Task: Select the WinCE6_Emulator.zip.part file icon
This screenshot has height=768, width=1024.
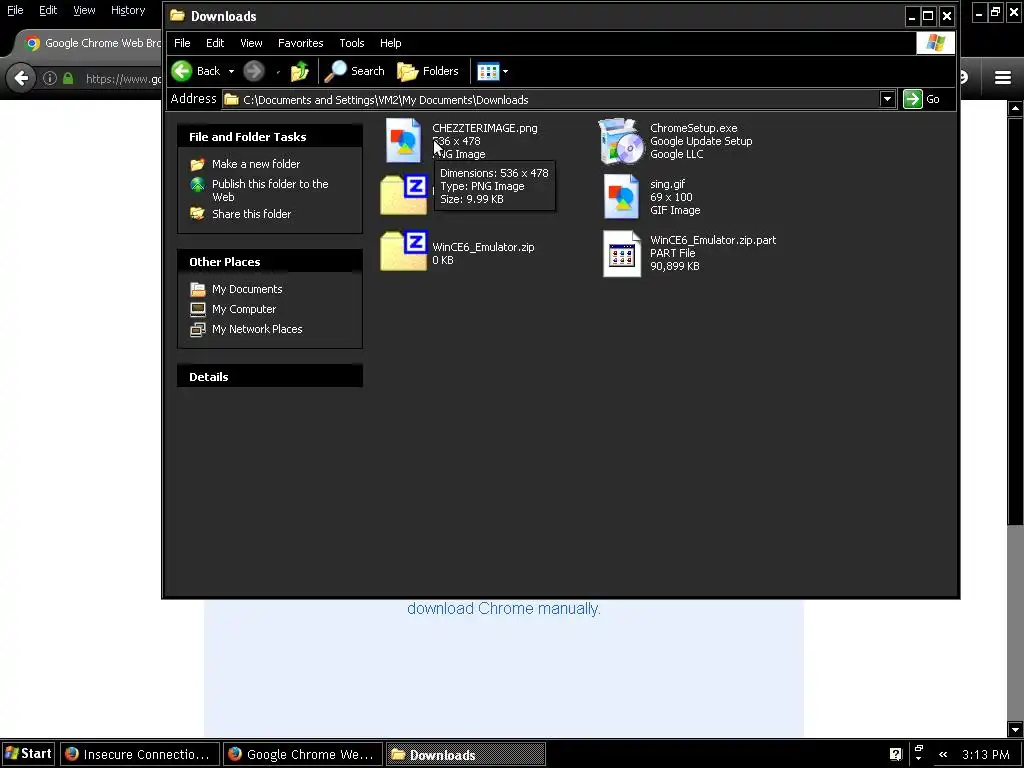Action: (x=622, y=253)
